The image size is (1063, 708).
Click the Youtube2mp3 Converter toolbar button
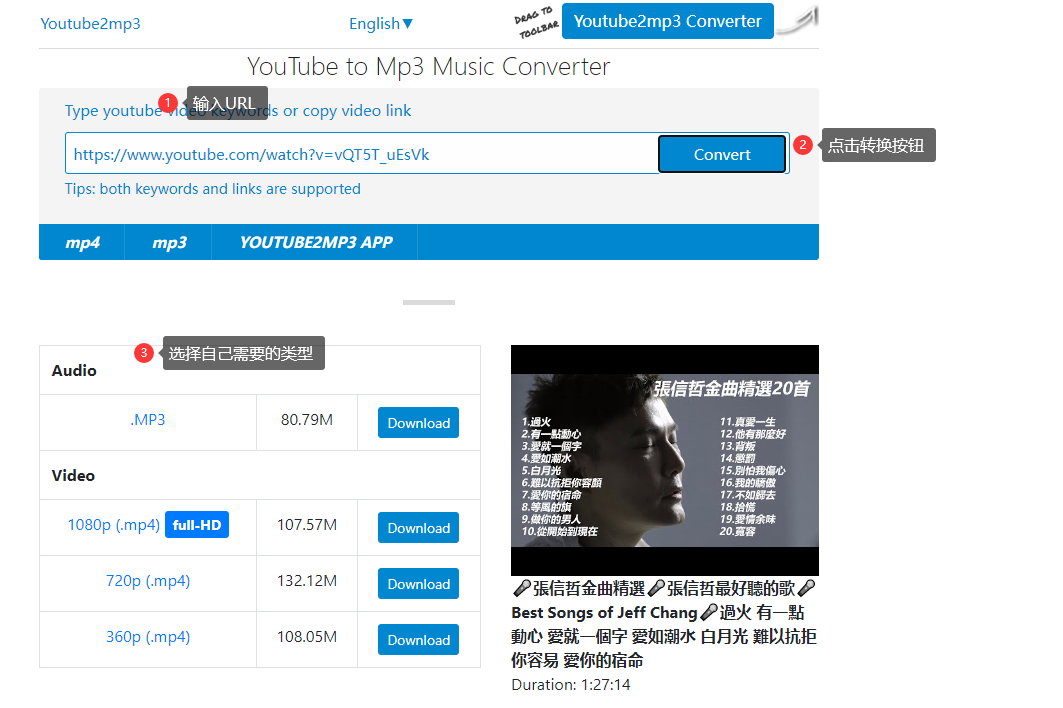coord(667,21)
